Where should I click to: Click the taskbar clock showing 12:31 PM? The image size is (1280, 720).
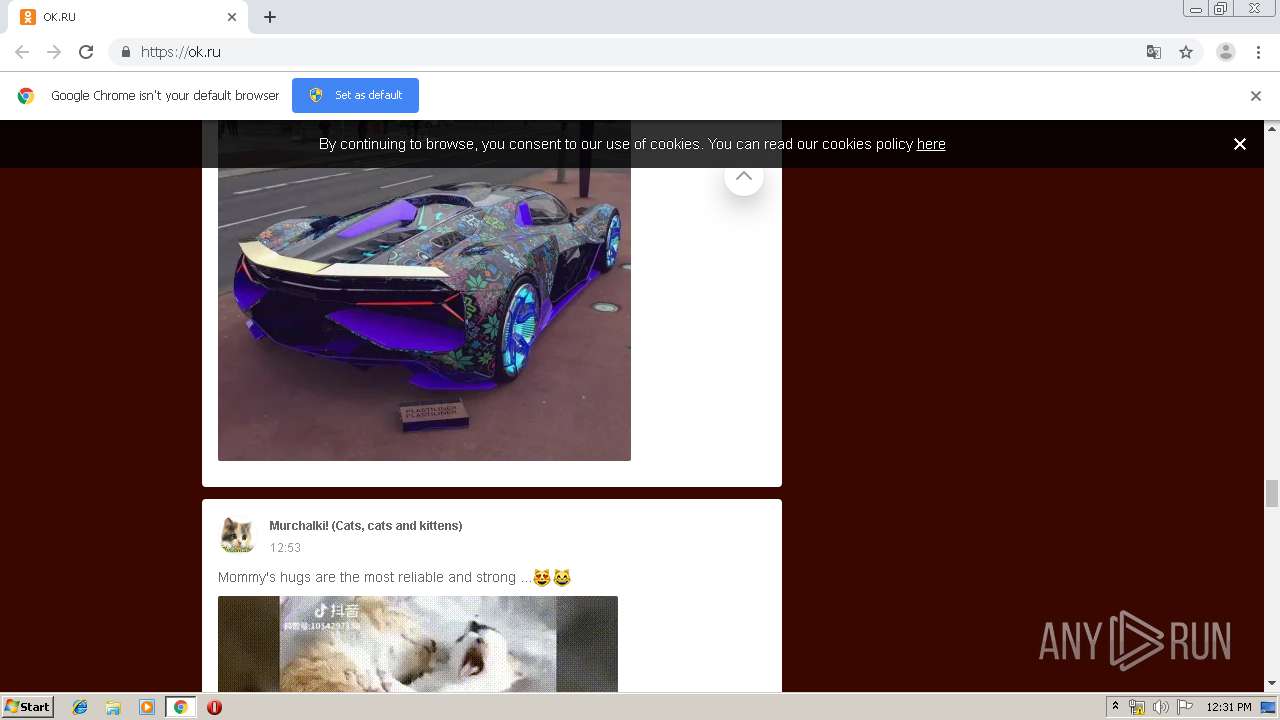[1229, 707]
